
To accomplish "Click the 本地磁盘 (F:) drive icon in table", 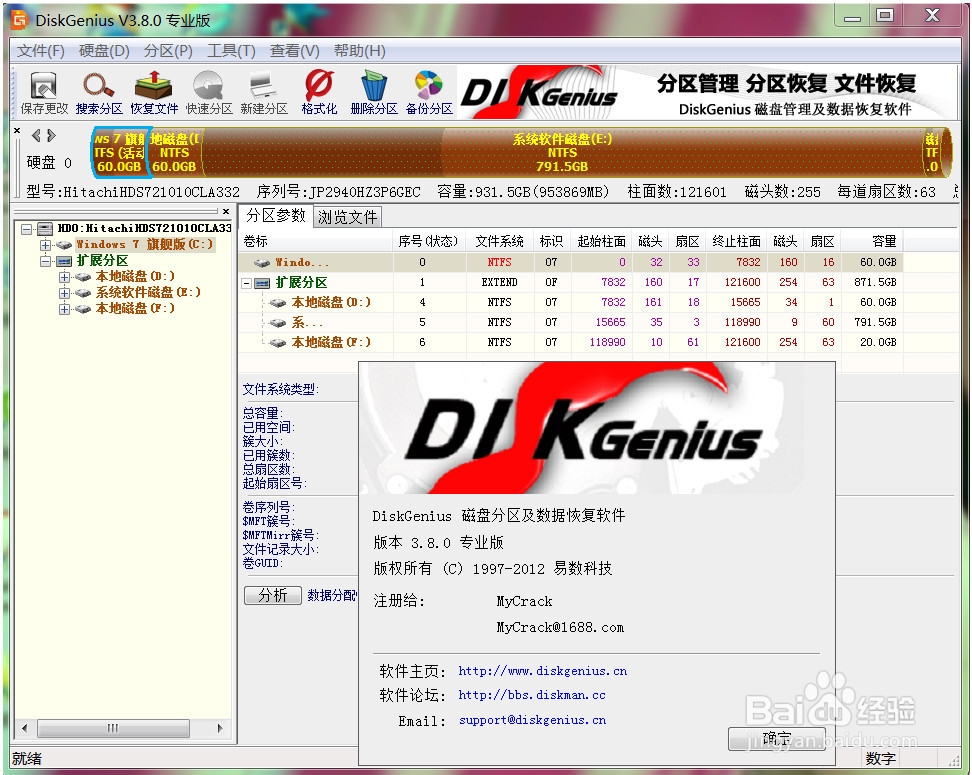I will point(278,343).
